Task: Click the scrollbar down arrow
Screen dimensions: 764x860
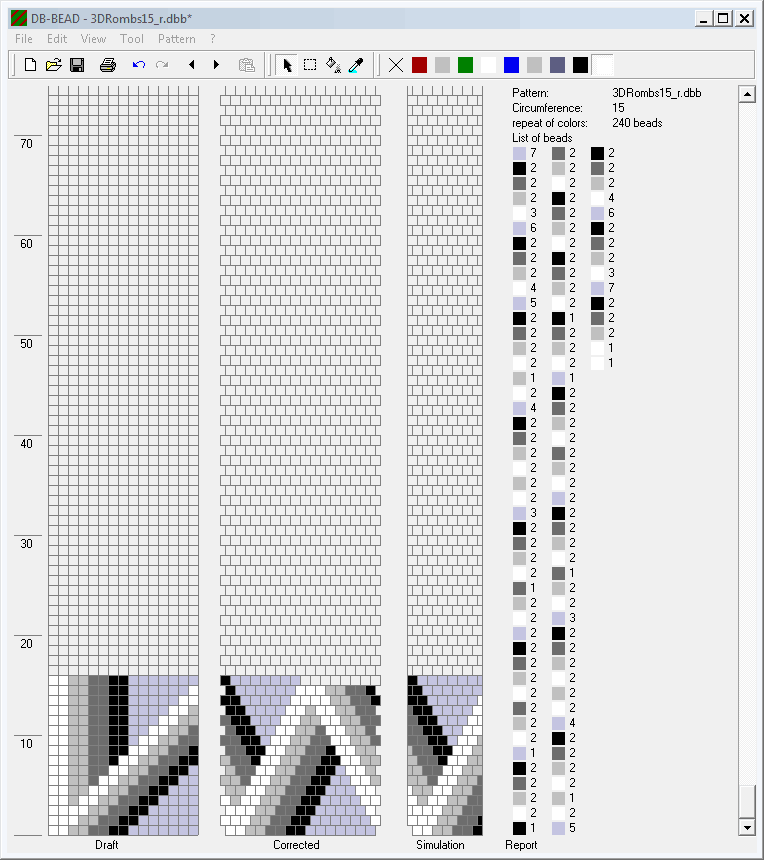Action: coord(745,827)
